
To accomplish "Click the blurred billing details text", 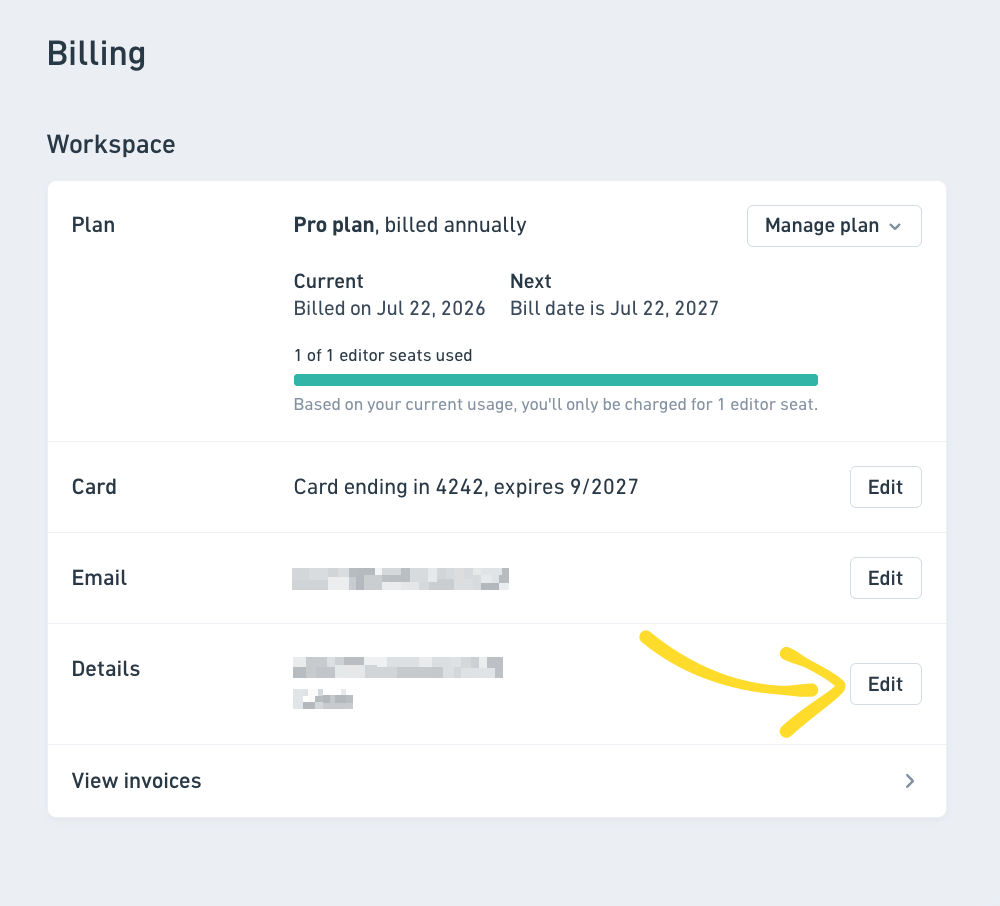I will pos(398,683).
